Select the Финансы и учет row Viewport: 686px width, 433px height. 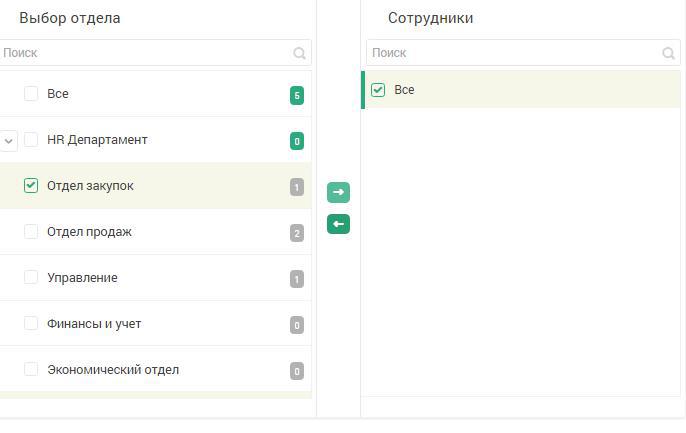click(x=156, y=324)
